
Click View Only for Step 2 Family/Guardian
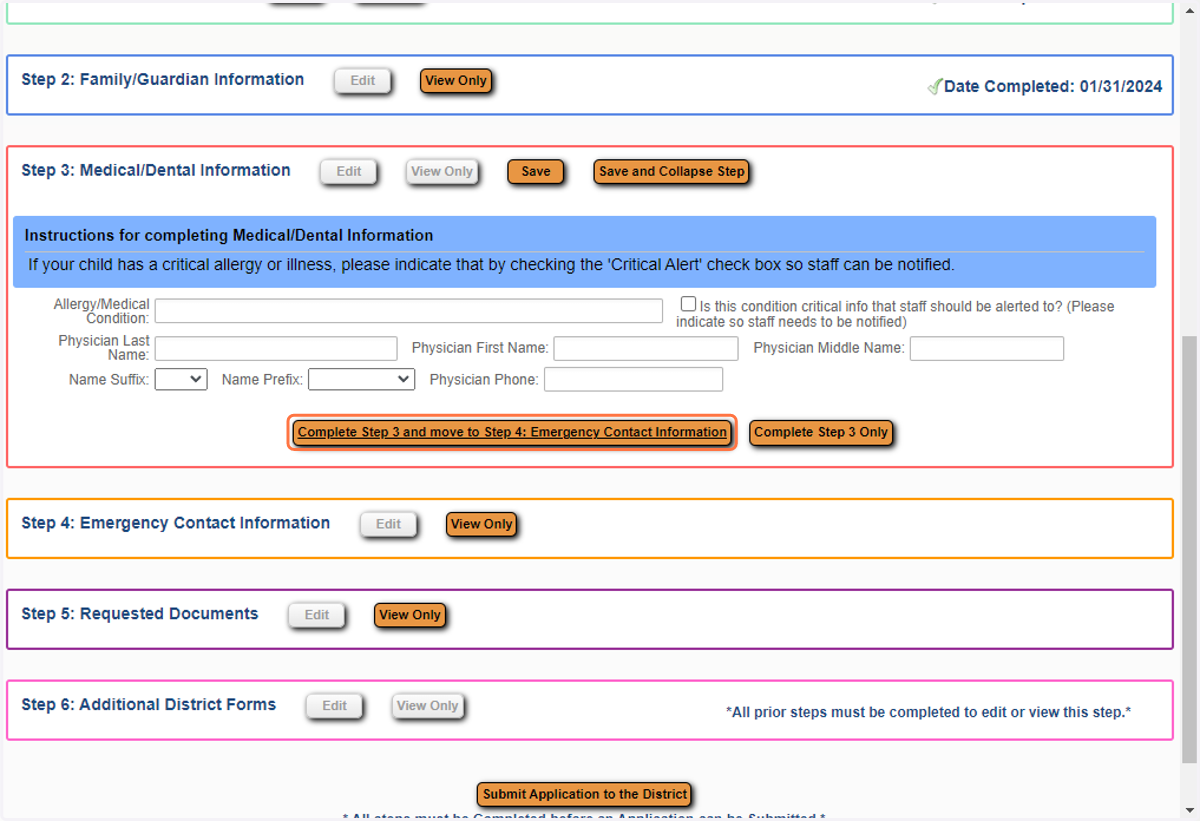pos(456,81)
